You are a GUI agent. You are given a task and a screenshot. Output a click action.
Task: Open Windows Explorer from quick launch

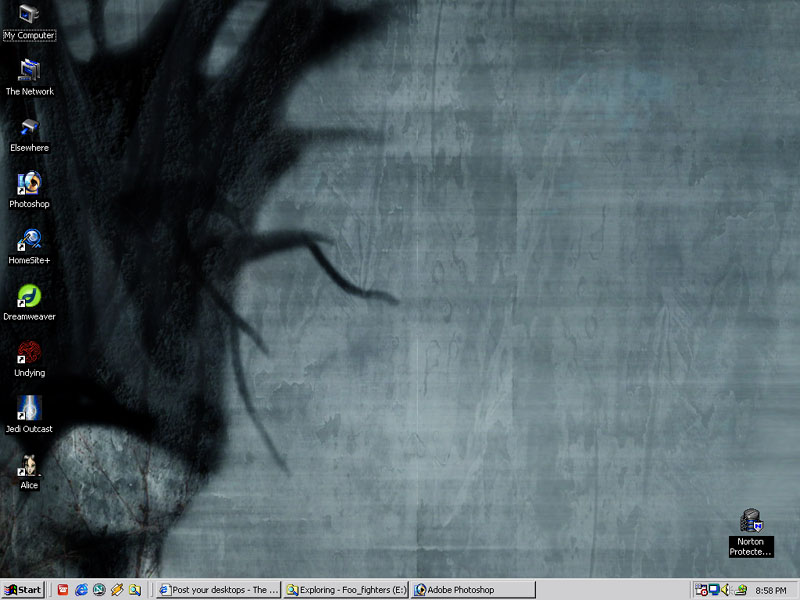tap(135, 590)
